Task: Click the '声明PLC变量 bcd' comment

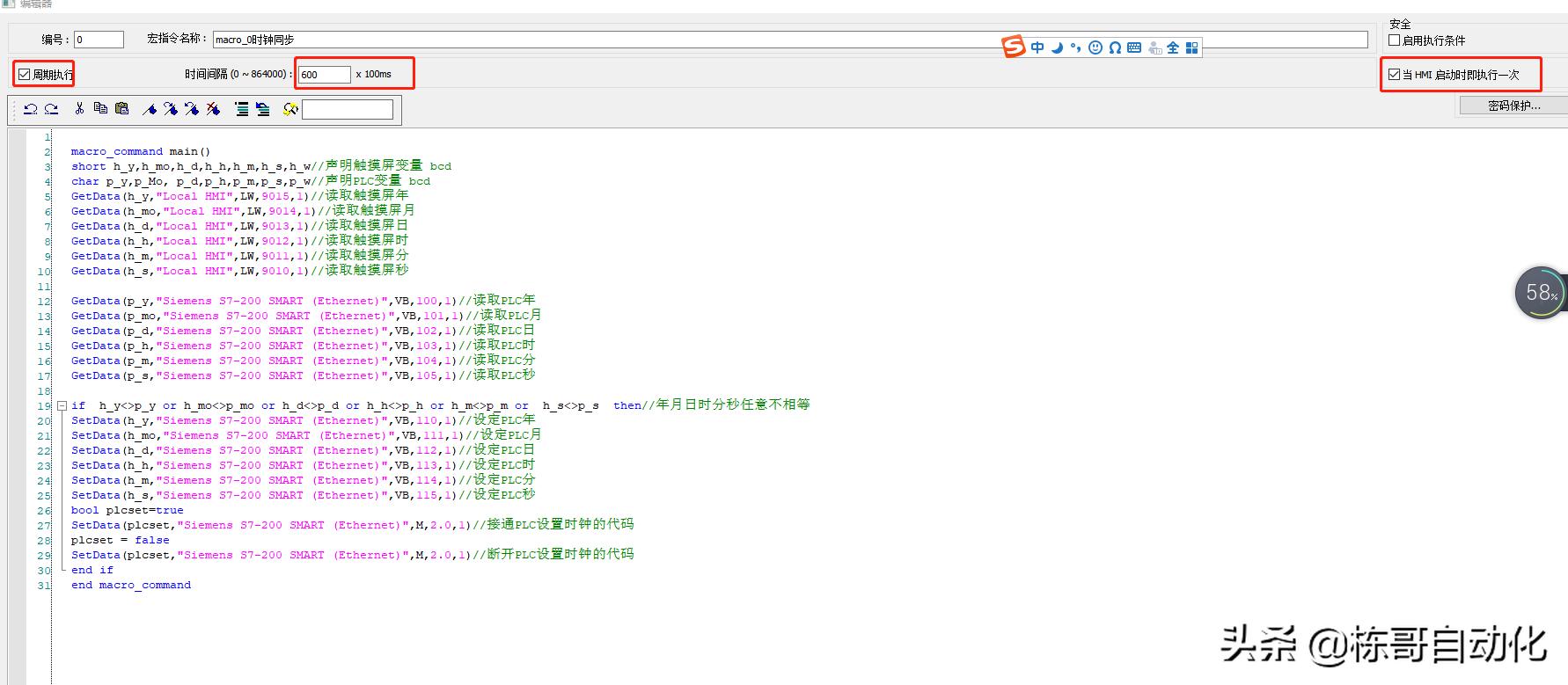Action: 377,180
